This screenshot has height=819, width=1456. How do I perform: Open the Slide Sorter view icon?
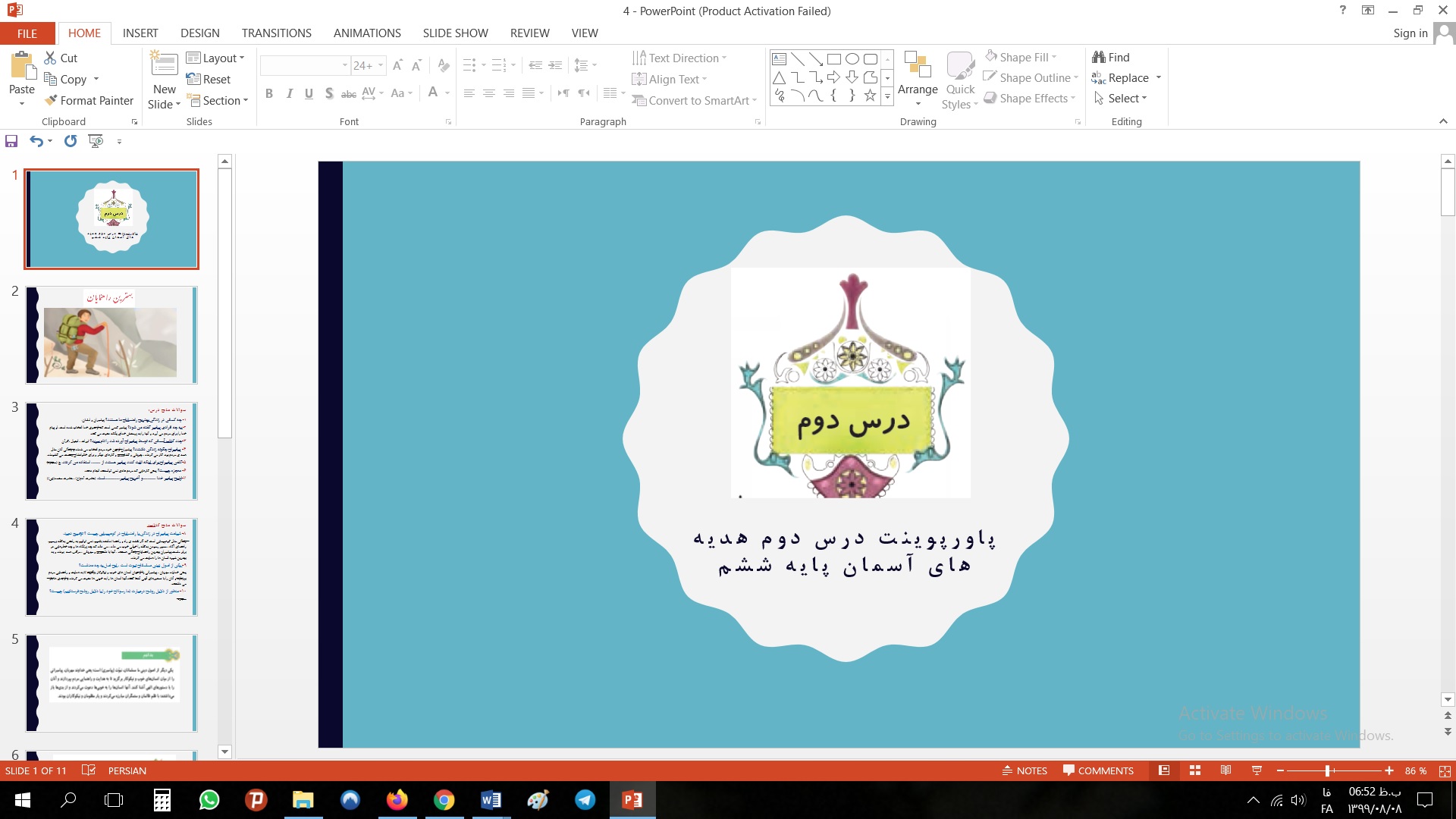(x=1195, y=770)
